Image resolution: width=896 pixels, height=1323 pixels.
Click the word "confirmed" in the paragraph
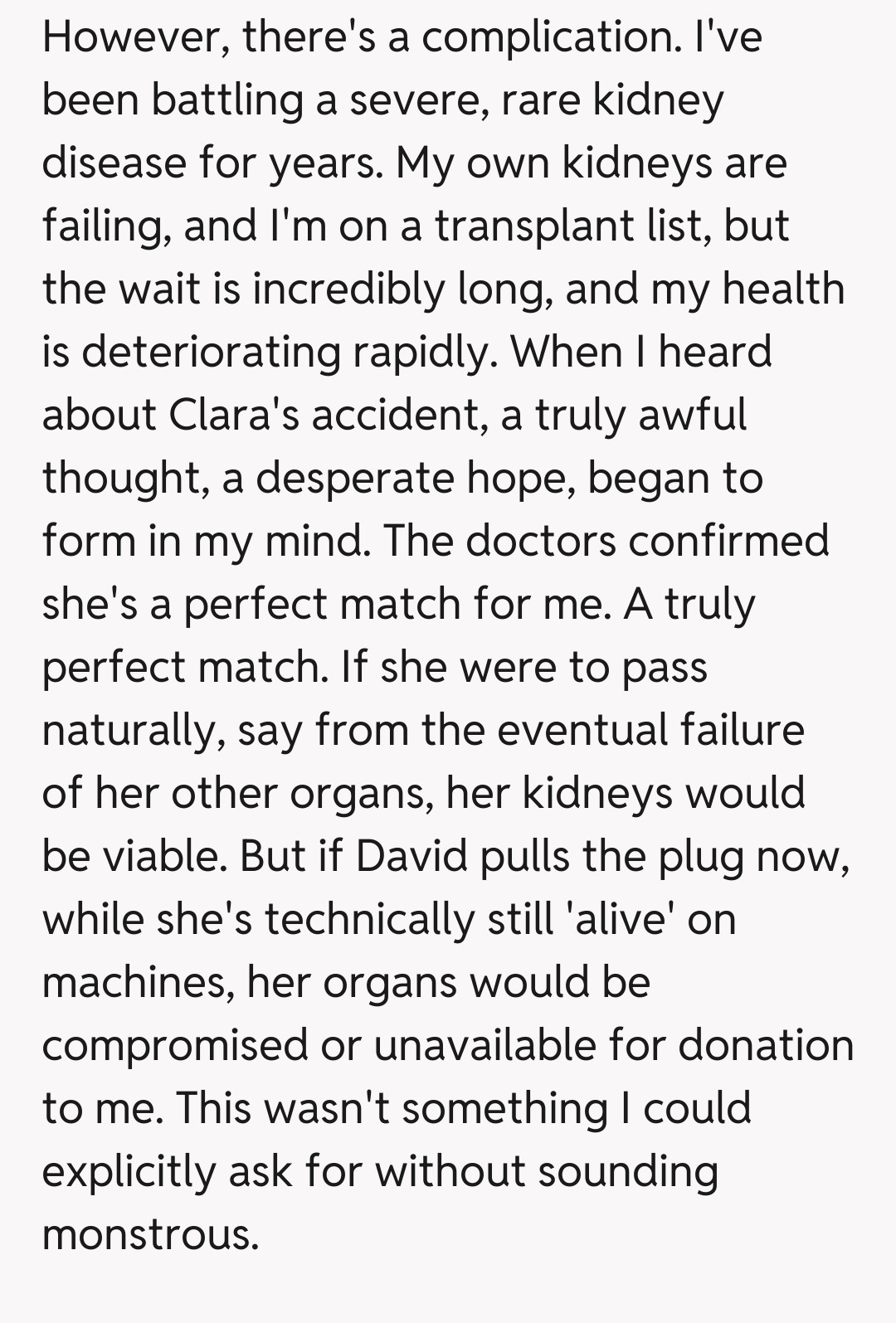point(728,541)
